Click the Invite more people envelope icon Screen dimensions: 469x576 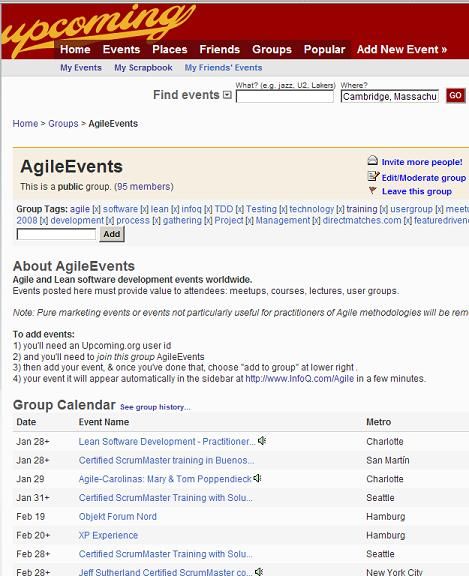pyautogui.click(x=372, y=161)
